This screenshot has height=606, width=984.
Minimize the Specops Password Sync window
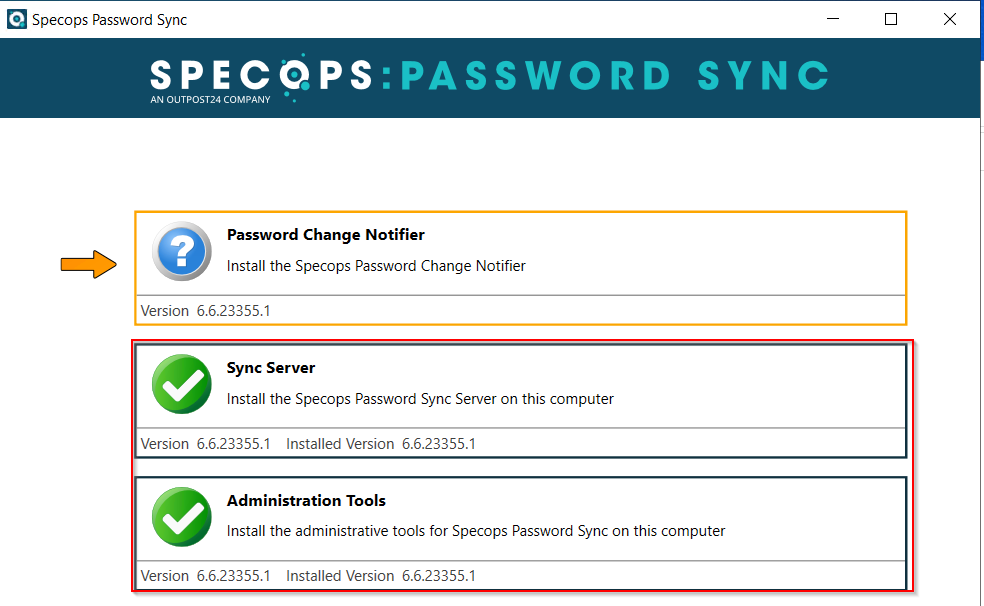[833, 19]
